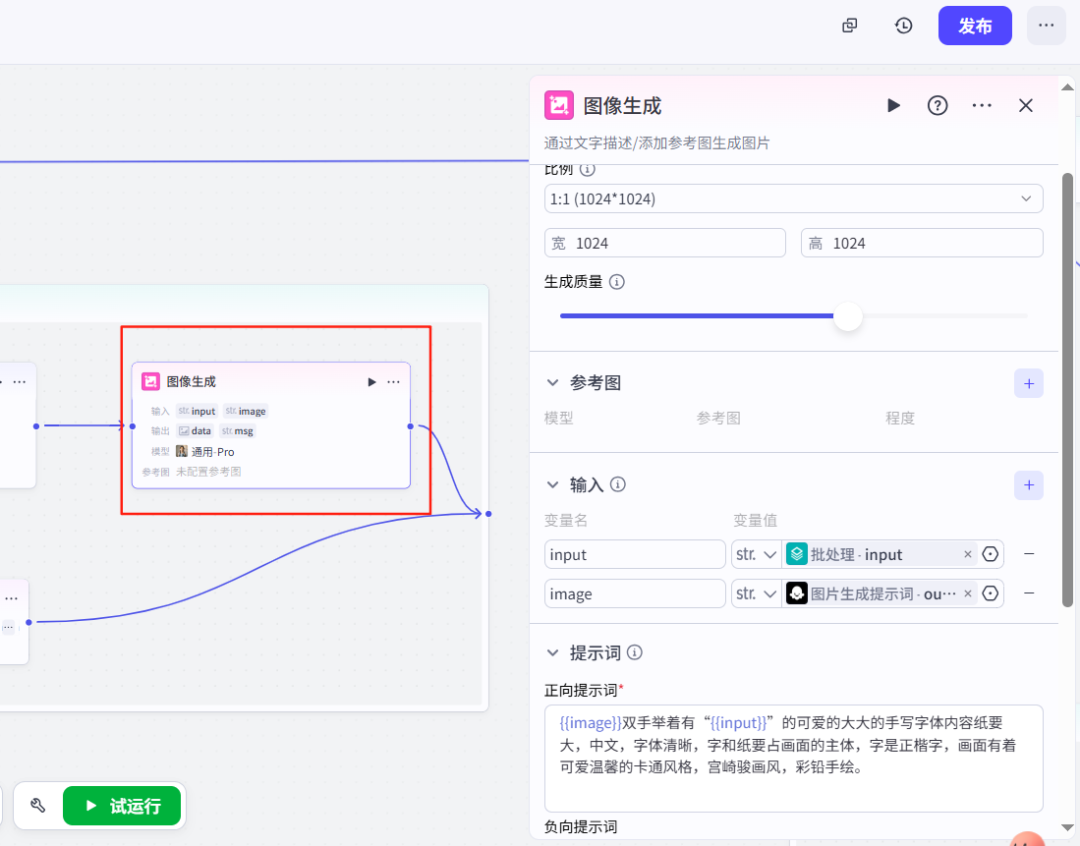The width and height of the screenshot is (1080, 846).
Task: Open str. type dropdown for image row
Action: pos(756,594)
